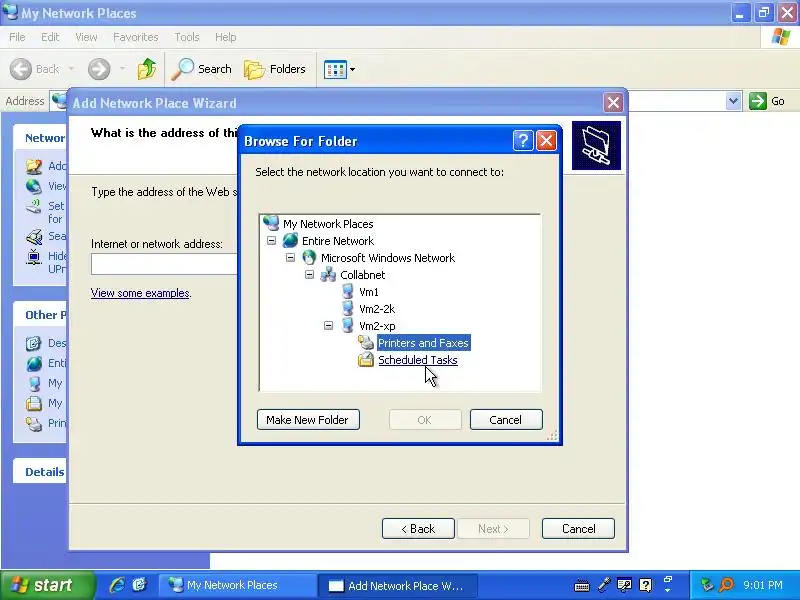800x600 pixels.
Task: Click the Scheduled Tasks folder icon
Action: tap(366, 360)
